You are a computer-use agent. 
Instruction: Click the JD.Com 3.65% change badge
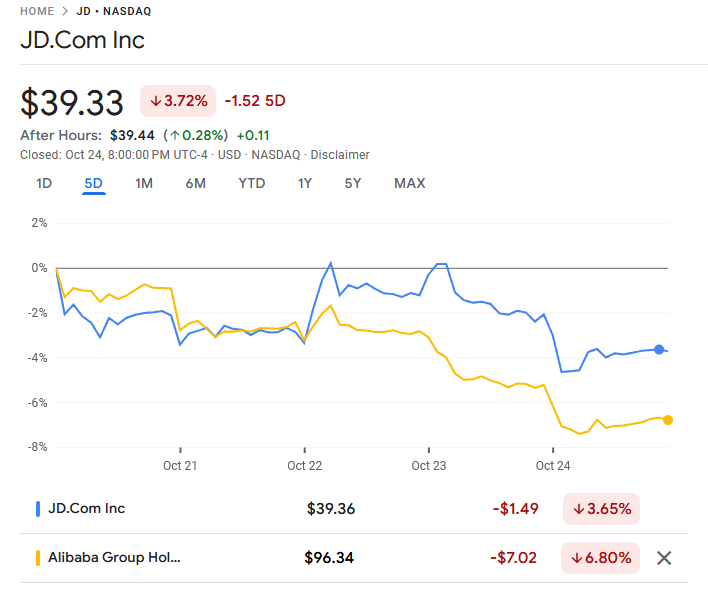coord(601,508)
